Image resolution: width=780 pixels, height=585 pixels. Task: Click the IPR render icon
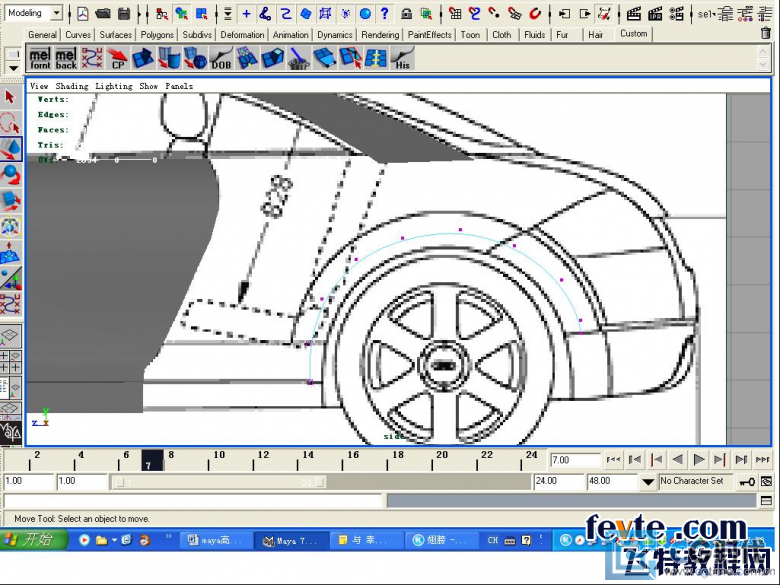(655, 14)
